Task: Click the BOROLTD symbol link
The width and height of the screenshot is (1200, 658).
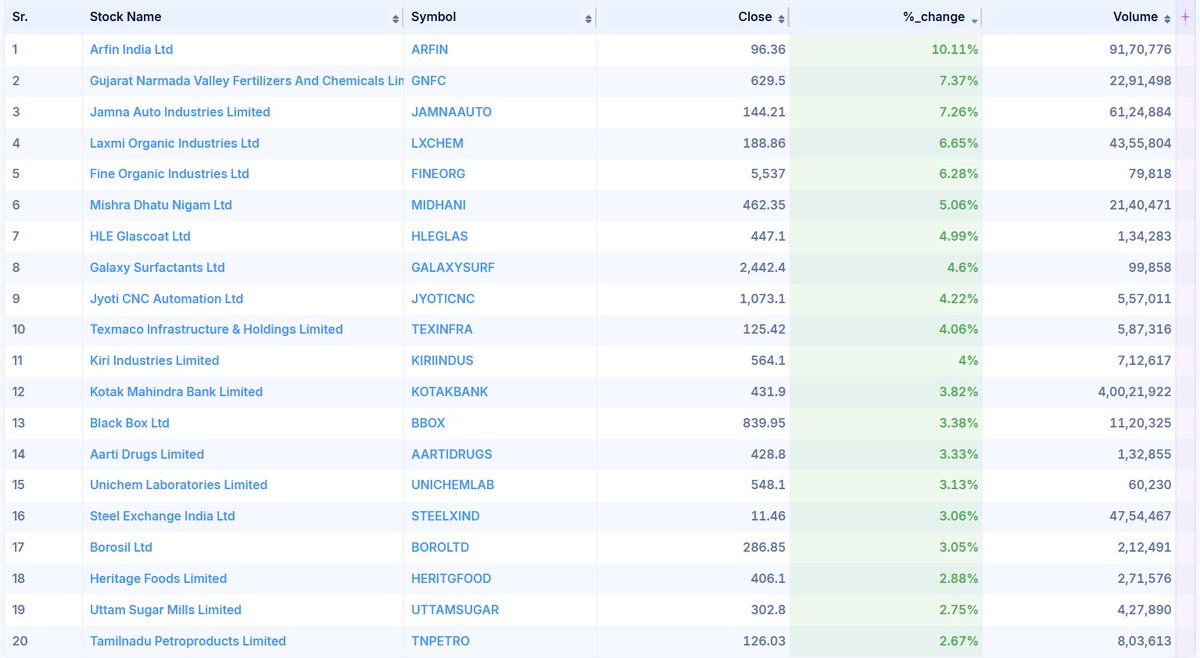Action: (440, 547)
